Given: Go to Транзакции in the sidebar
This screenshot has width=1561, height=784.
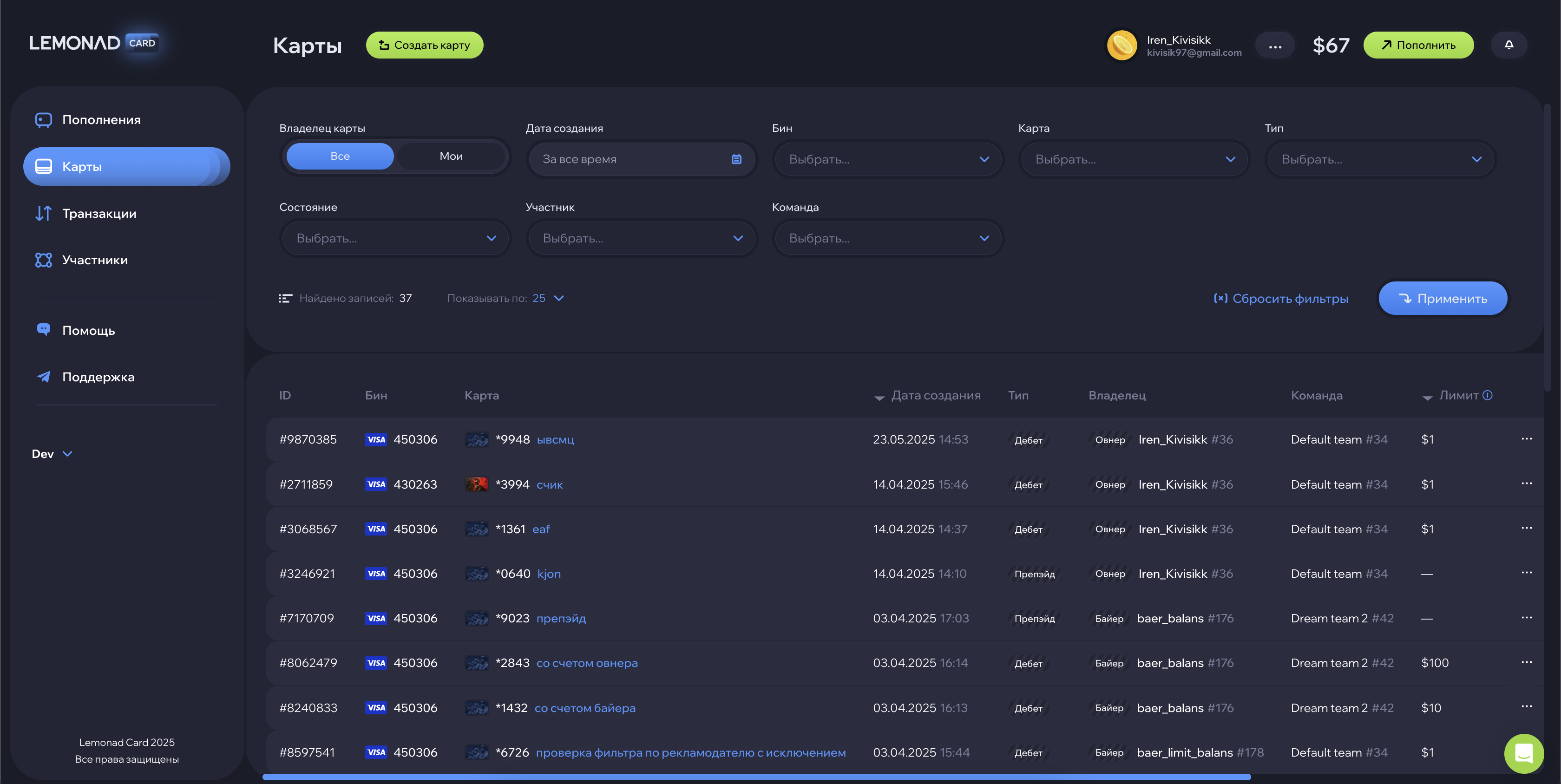Looking at the screenshot, I should (99, 213).
